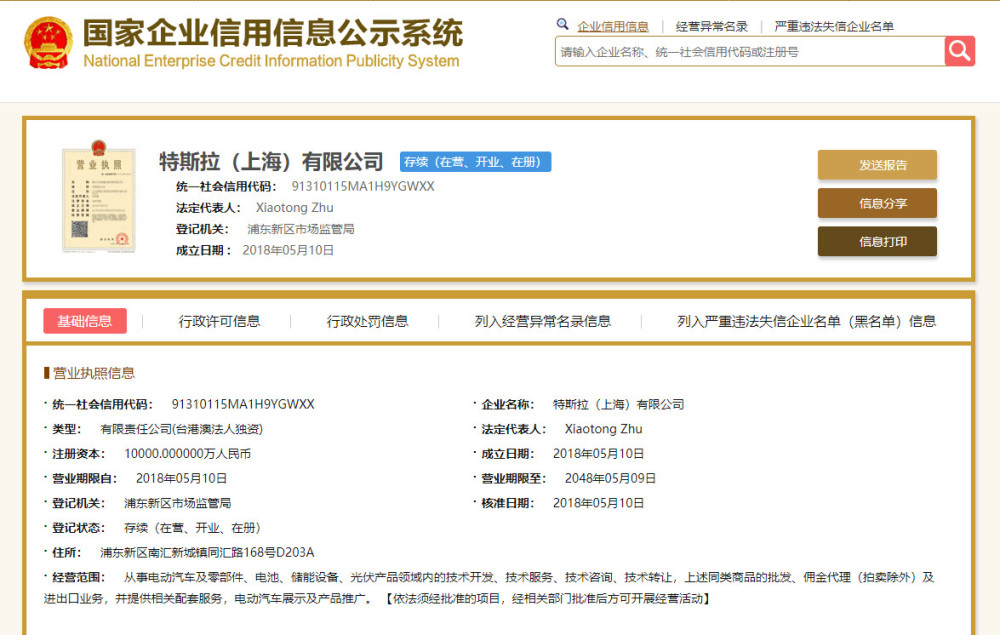Screen dimensions: 1000x635
Task: Click the 信息打印 button
Action: pyautogui.click(x=877, y=241)
